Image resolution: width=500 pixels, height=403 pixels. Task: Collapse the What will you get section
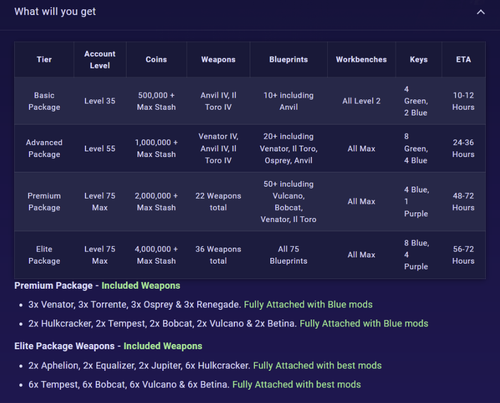click(481, 12)
